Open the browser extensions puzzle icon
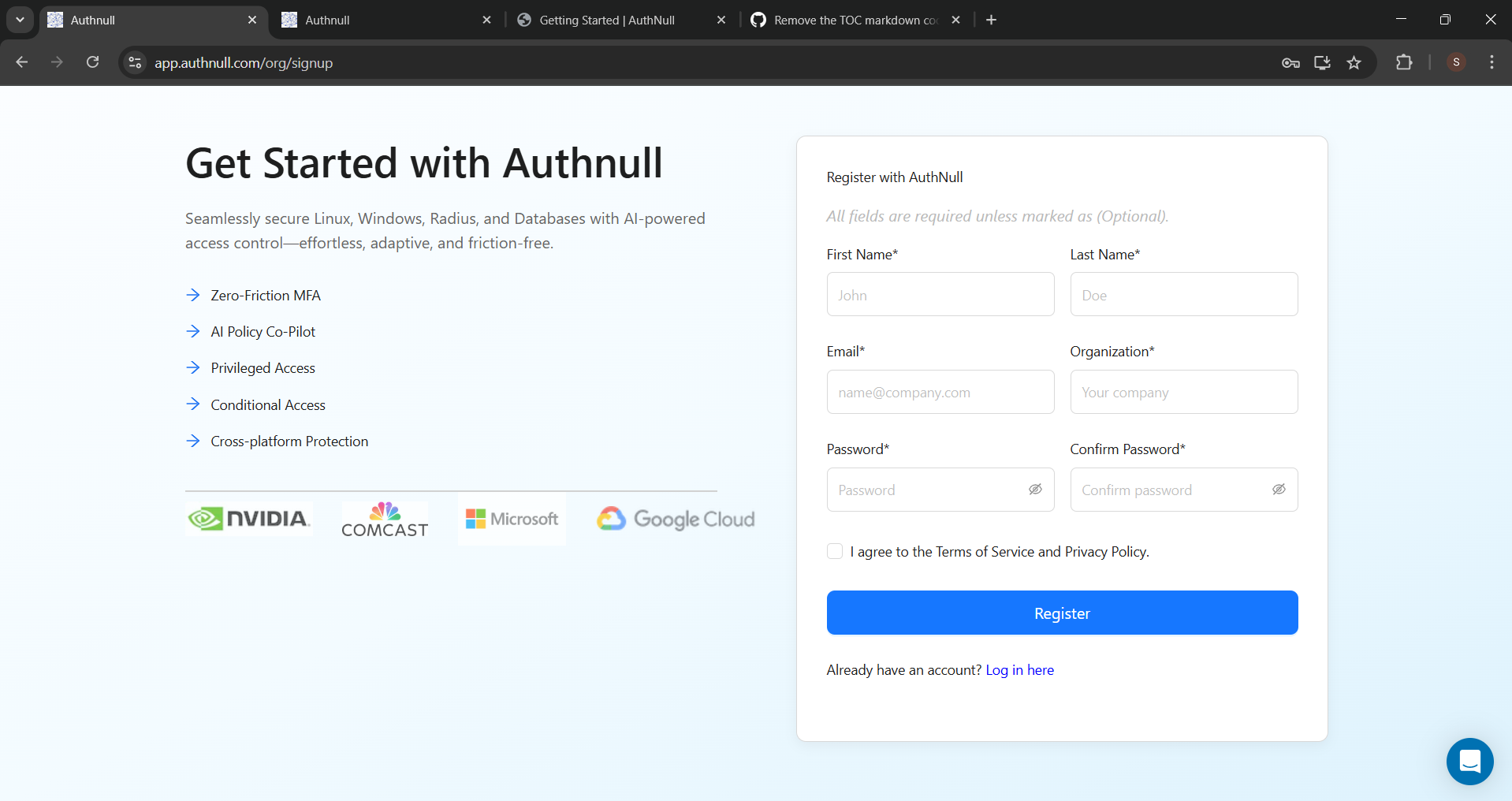Viewport: 1512px width, 801px height. (1404, 63)
